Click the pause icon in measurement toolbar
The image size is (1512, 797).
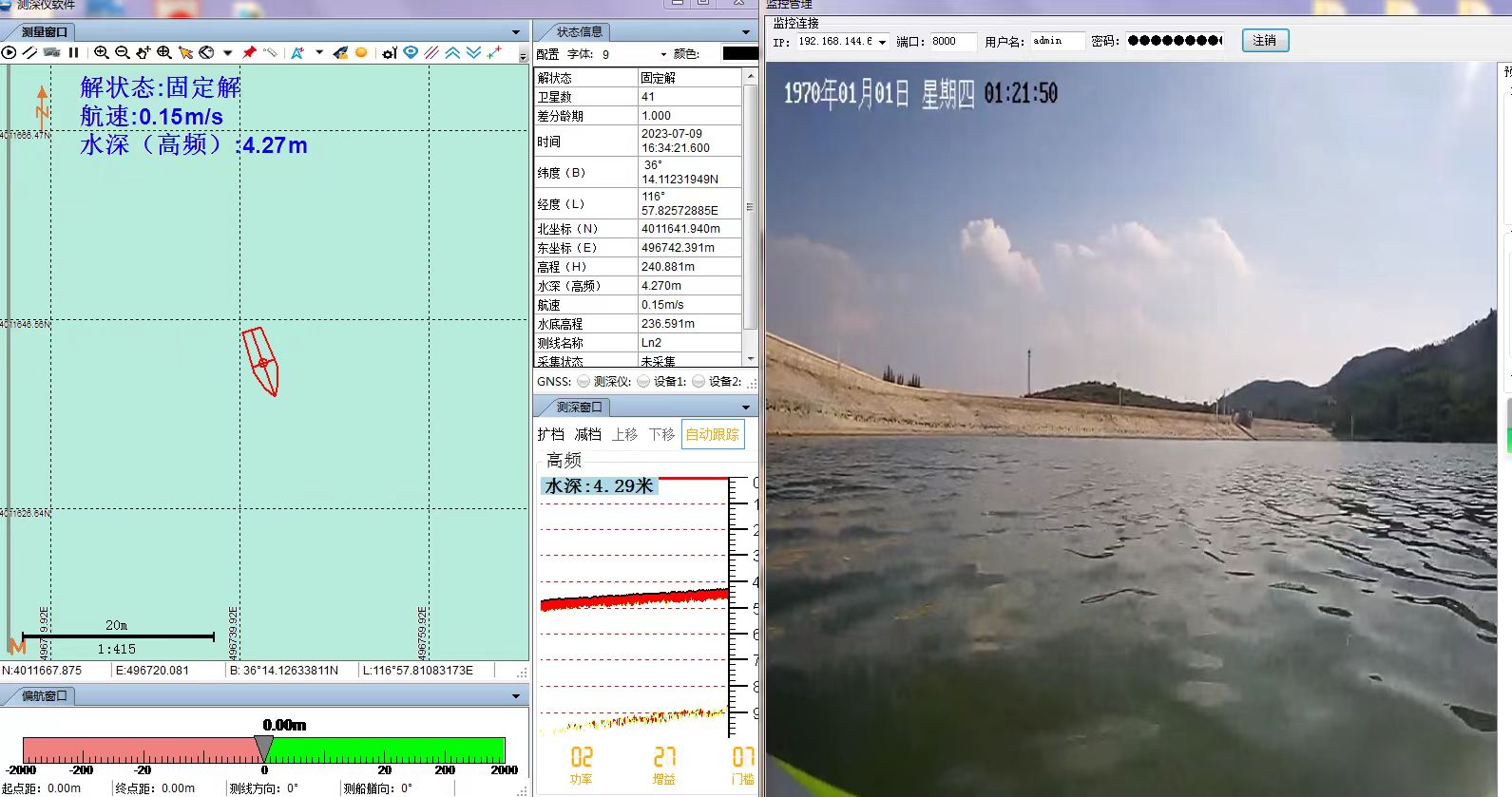pos(73,53)
